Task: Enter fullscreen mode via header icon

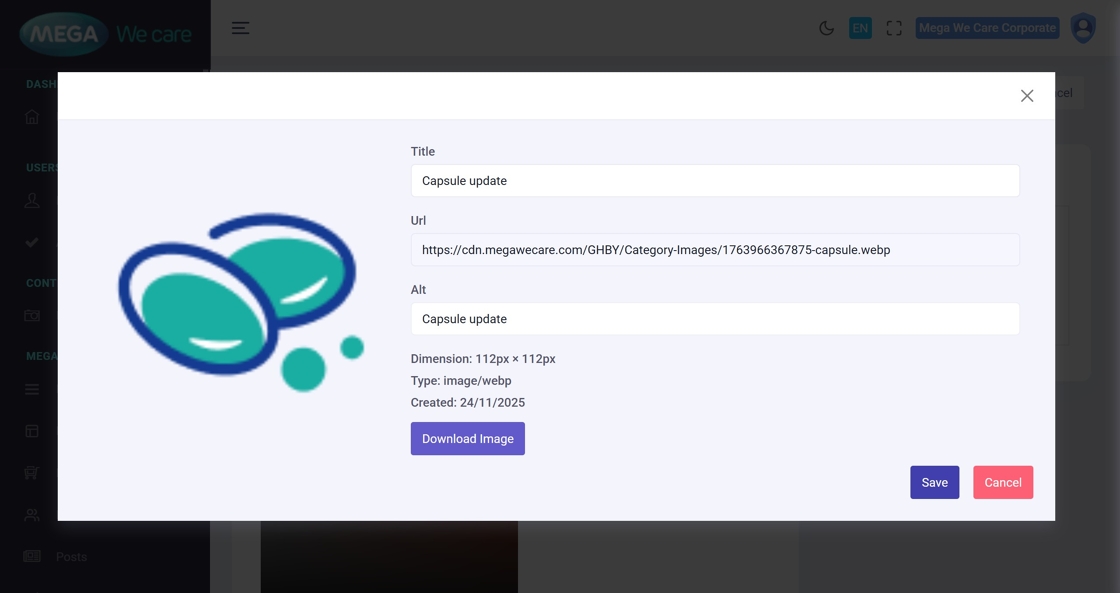Action: 894,28
